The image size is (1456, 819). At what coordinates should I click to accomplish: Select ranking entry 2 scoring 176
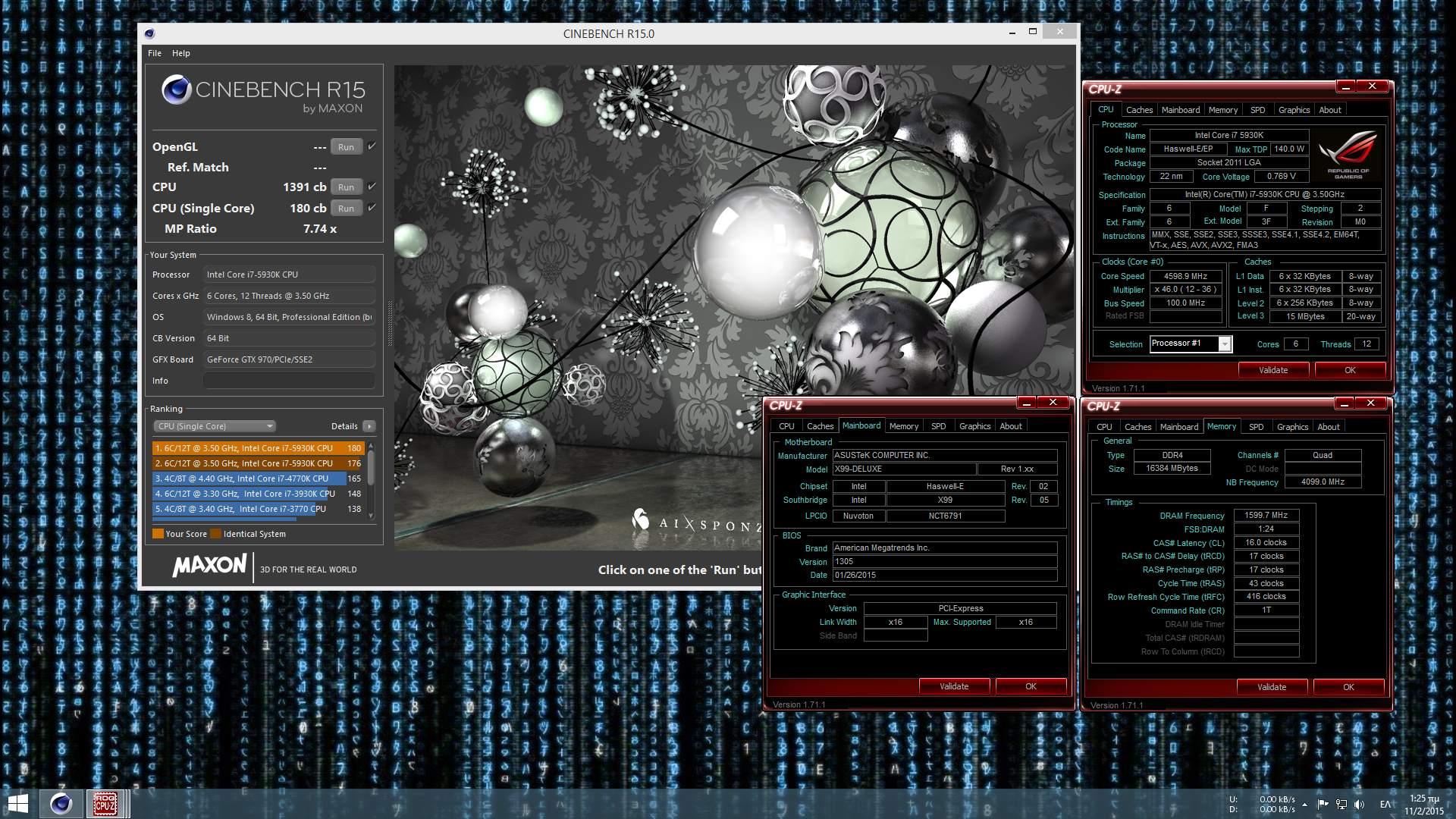(x=259, y=463)
